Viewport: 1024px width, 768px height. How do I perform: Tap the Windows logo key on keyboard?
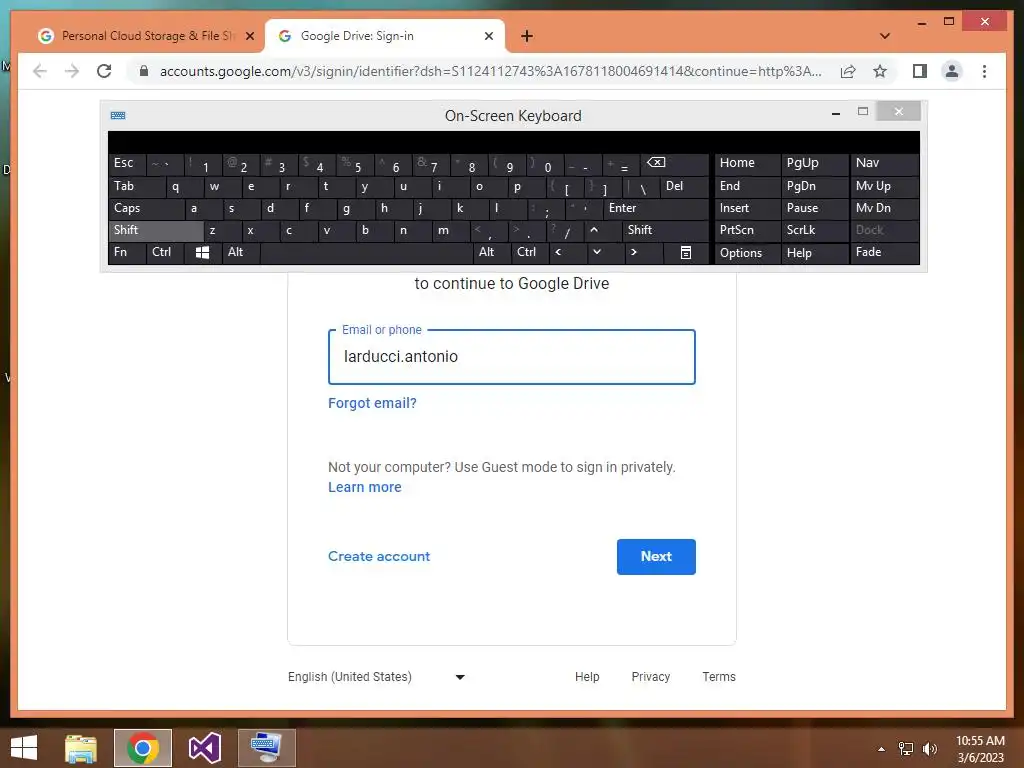click(202, 253)
